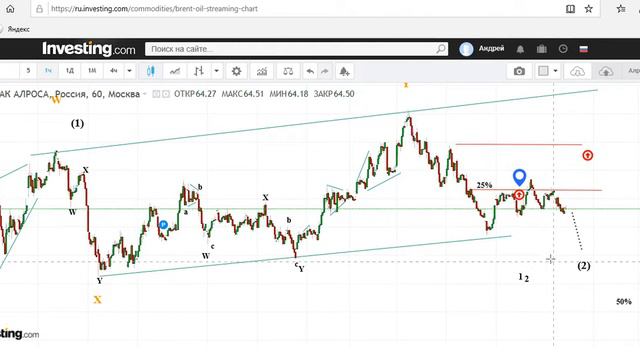Open the alerts bell in header
This screenshot has height=360, width=640.
click(520, 49)
